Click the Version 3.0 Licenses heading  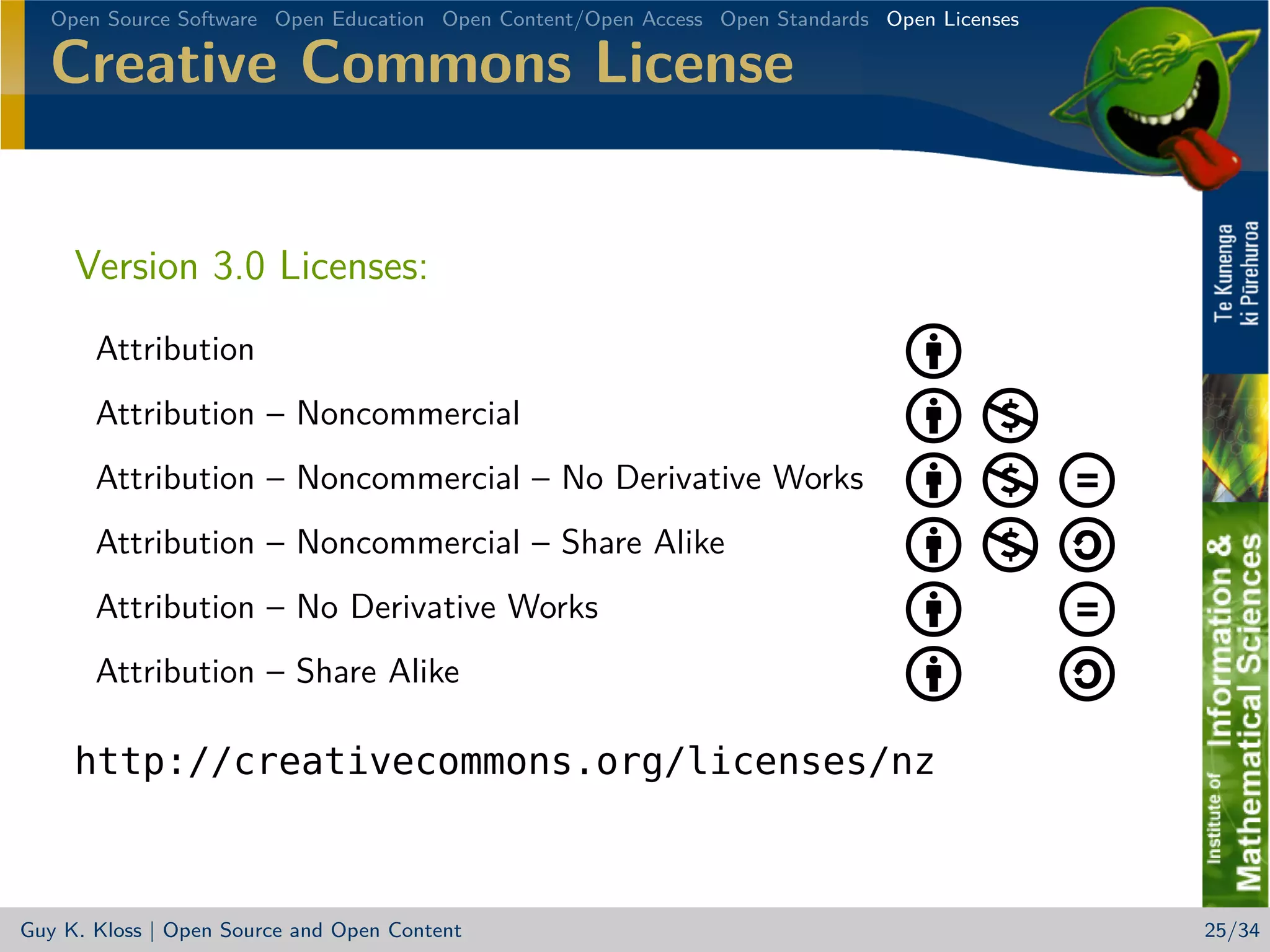[251, 266]
